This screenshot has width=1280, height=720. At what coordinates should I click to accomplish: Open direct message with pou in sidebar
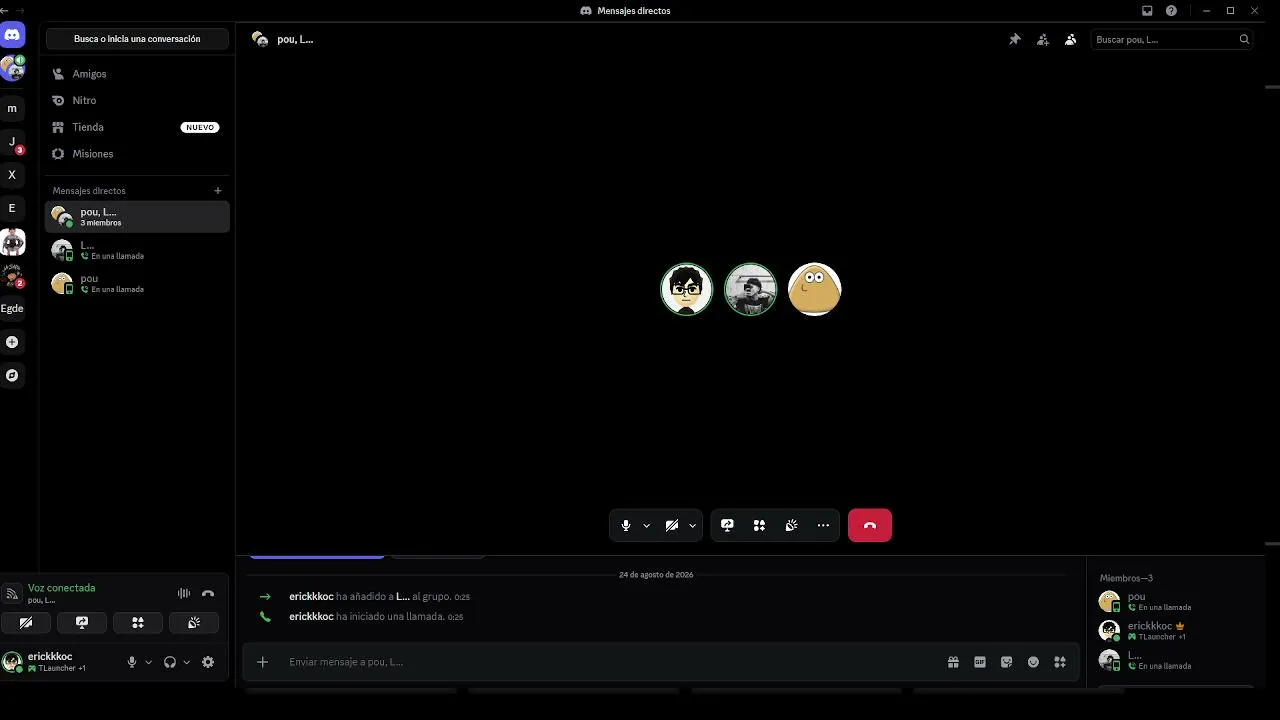(137, 283)
